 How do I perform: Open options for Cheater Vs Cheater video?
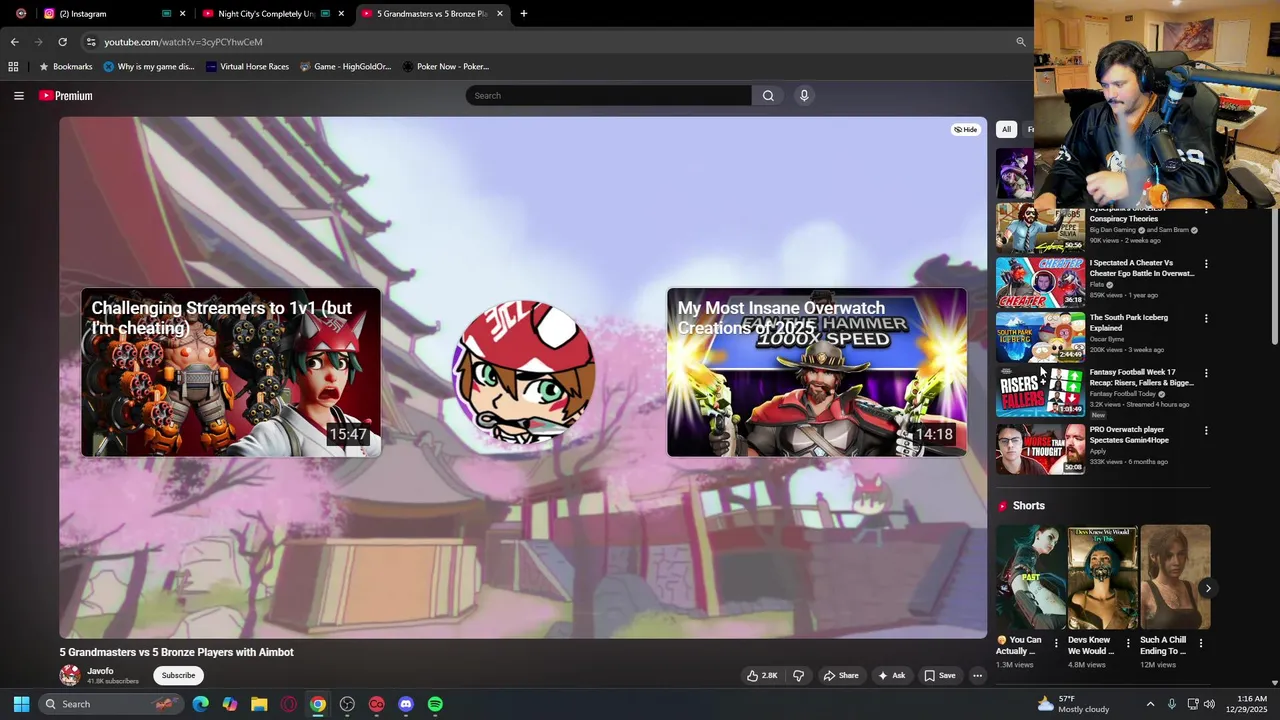coord(1206,265)
